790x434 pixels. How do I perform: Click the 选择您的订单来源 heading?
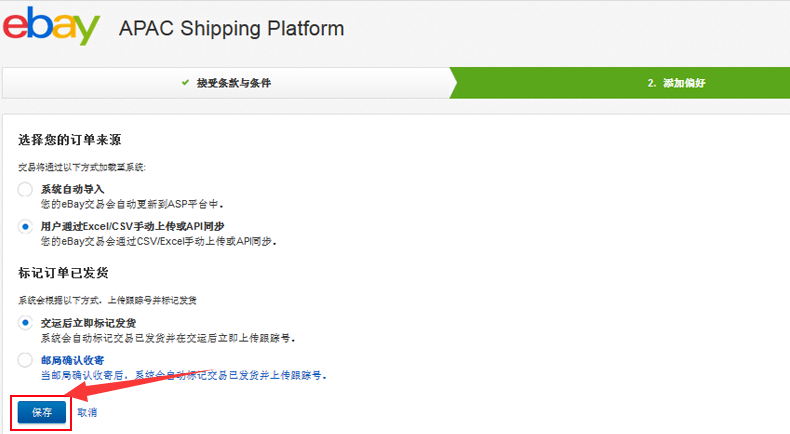(x=70, y=140)
